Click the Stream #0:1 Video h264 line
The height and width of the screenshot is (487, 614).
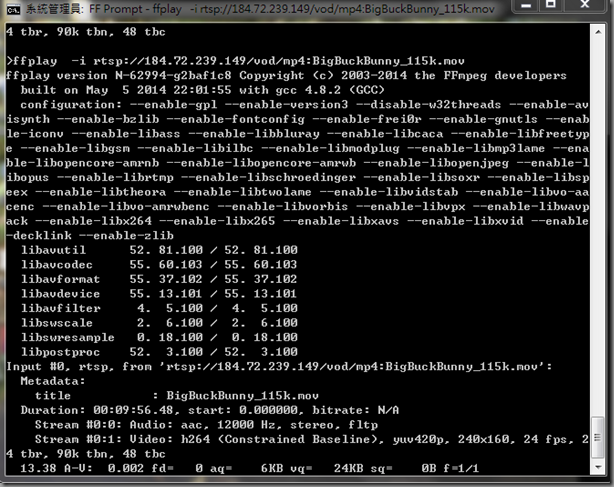point(312,439)
